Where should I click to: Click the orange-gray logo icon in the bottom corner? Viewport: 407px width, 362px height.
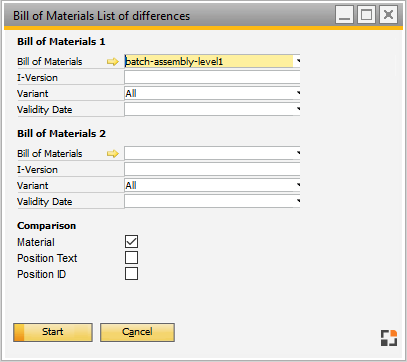pyautogui.click(x=389, y=338)
